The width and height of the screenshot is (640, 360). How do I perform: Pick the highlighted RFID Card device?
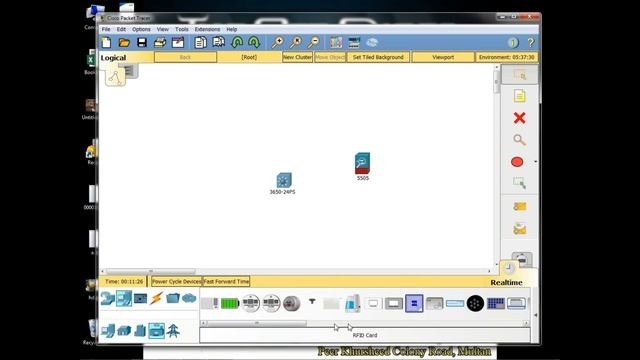tap(414, 303)
